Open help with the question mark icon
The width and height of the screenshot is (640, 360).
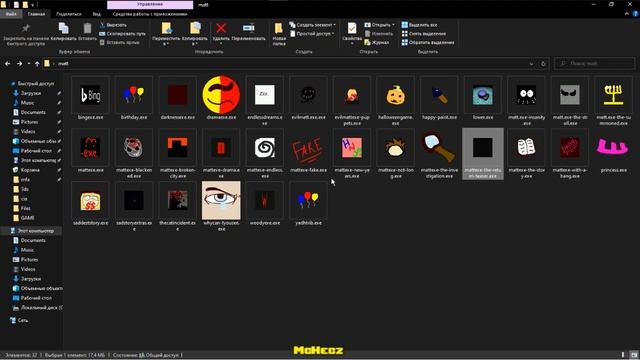(x=636, y=14)
